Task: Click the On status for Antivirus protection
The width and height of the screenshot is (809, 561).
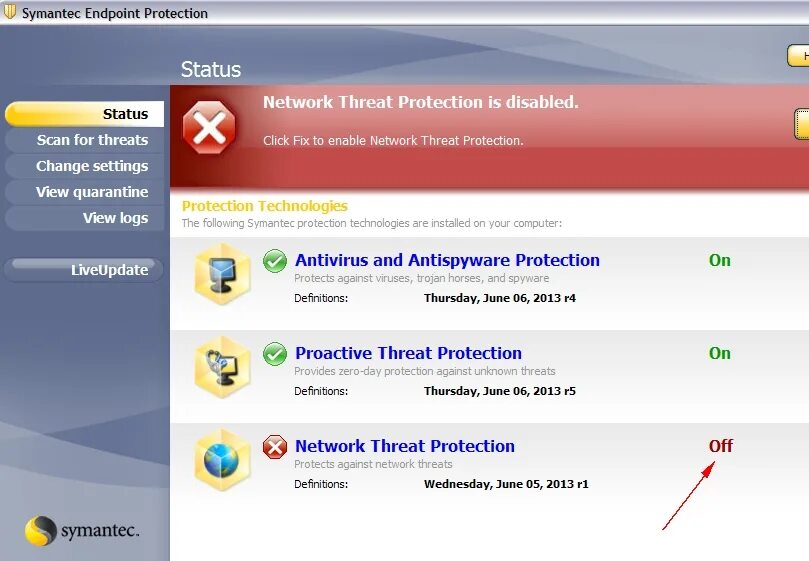Action: (720, 260)
